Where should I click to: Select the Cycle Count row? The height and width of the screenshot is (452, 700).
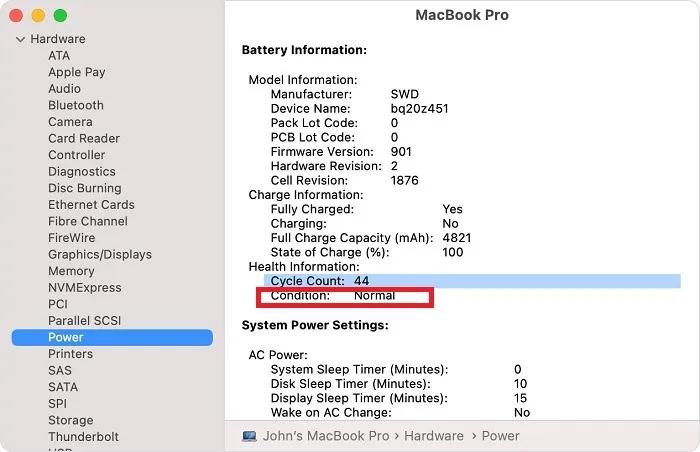(x=470, y=281)
